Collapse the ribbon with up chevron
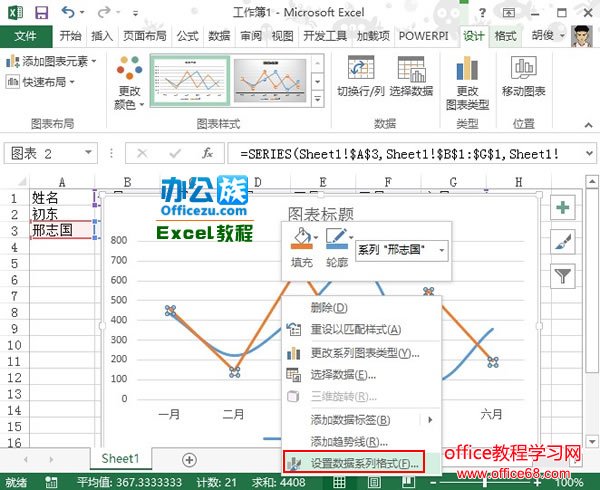 click(589, 125)
